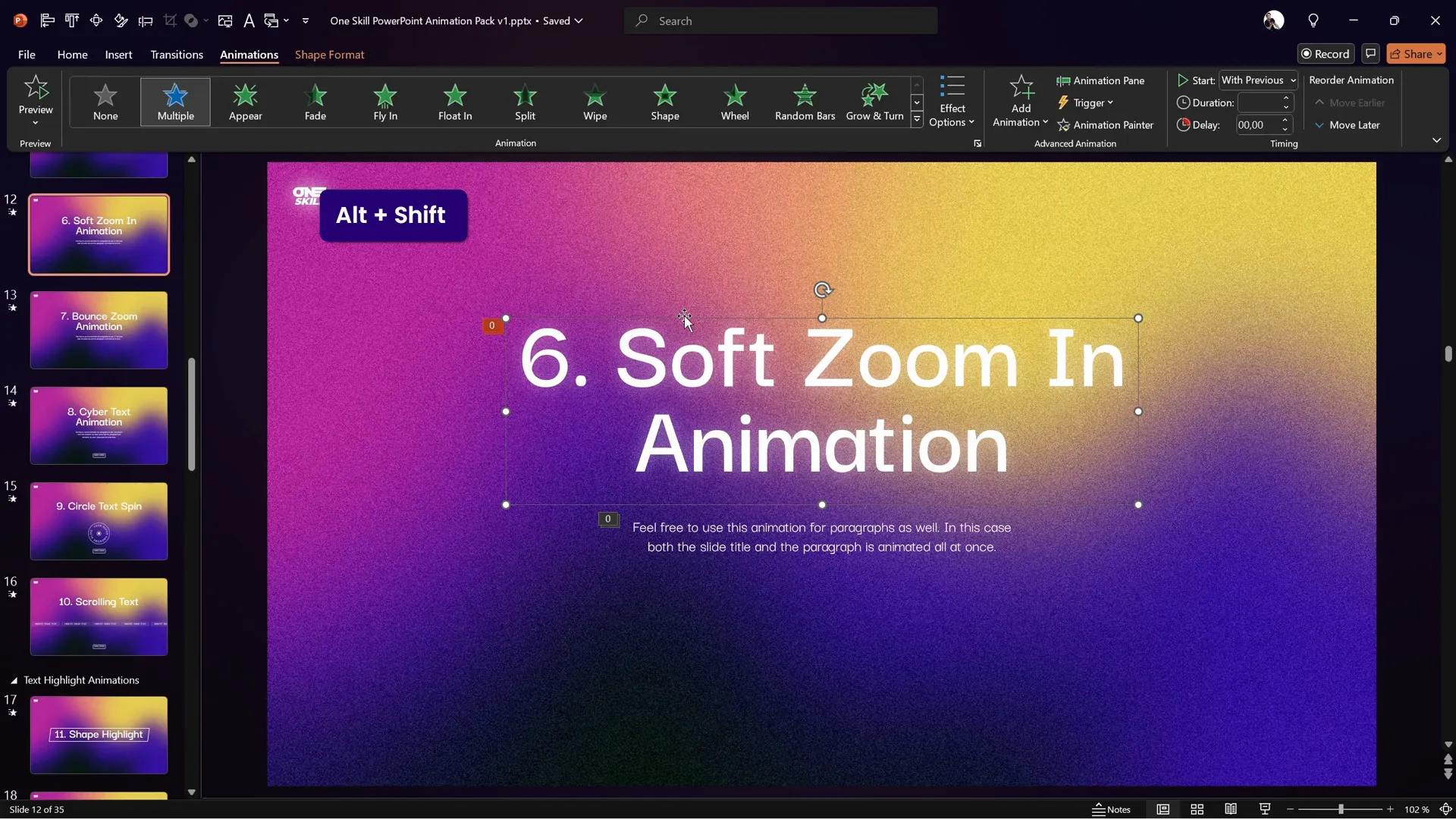
Task: Switch to the Home tab
Action: [72, 55]
